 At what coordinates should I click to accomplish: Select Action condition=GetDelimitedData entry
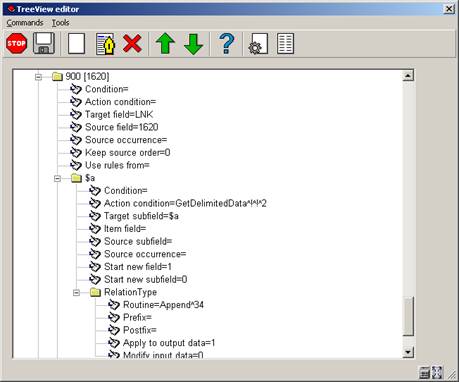click(x=185, y=203)
